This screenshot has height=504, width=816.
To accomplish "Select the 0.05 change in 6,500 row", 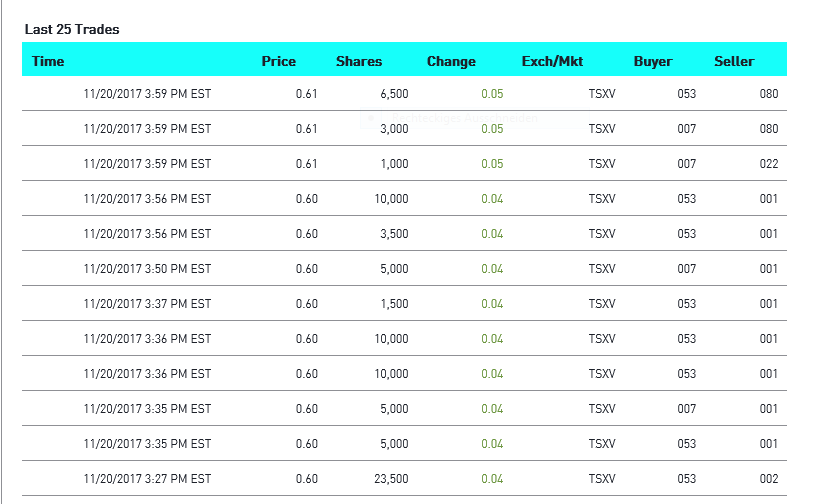I will (x=492, y=94).
